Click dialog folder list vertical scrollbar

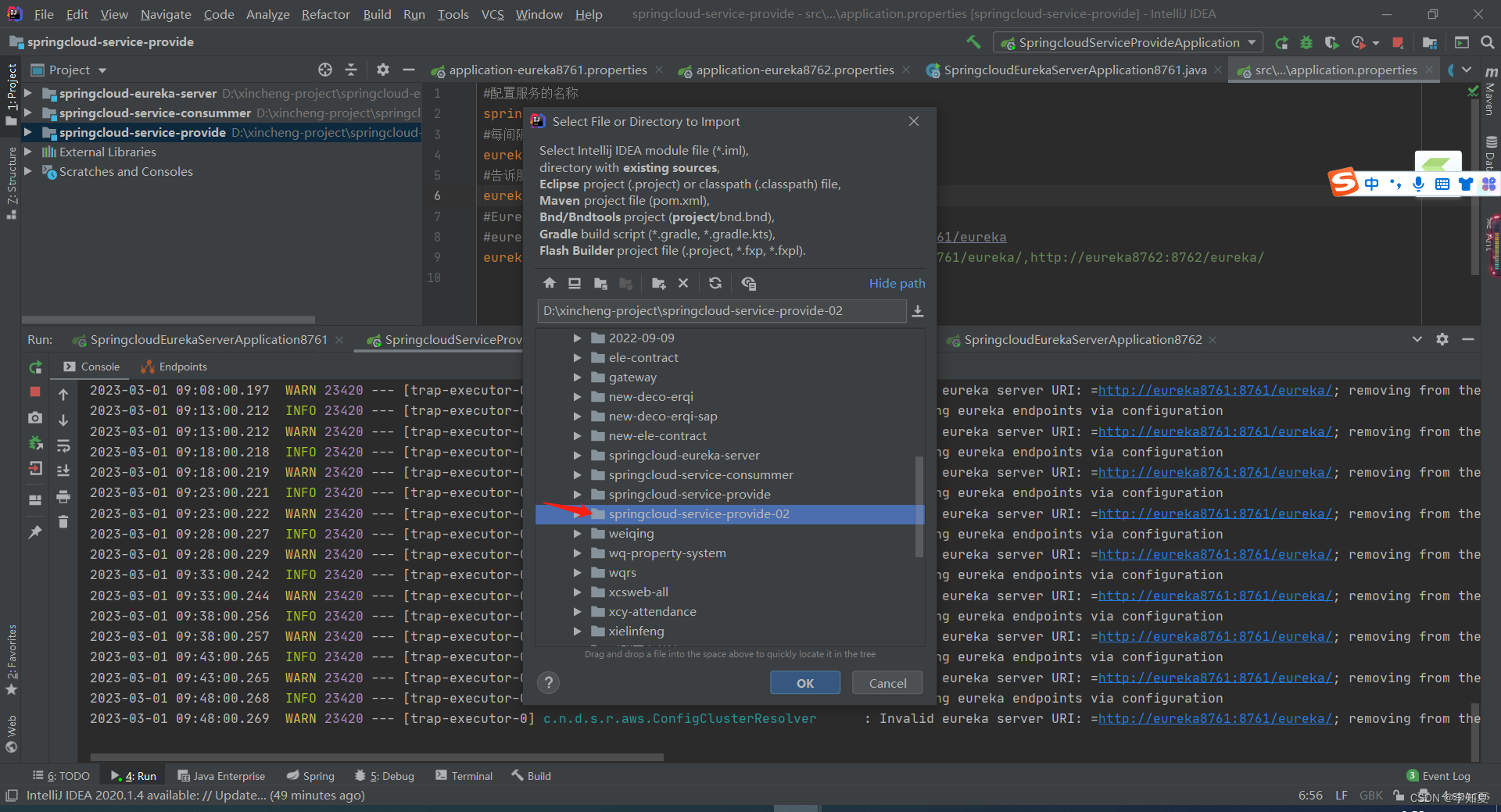click(919, 506)
